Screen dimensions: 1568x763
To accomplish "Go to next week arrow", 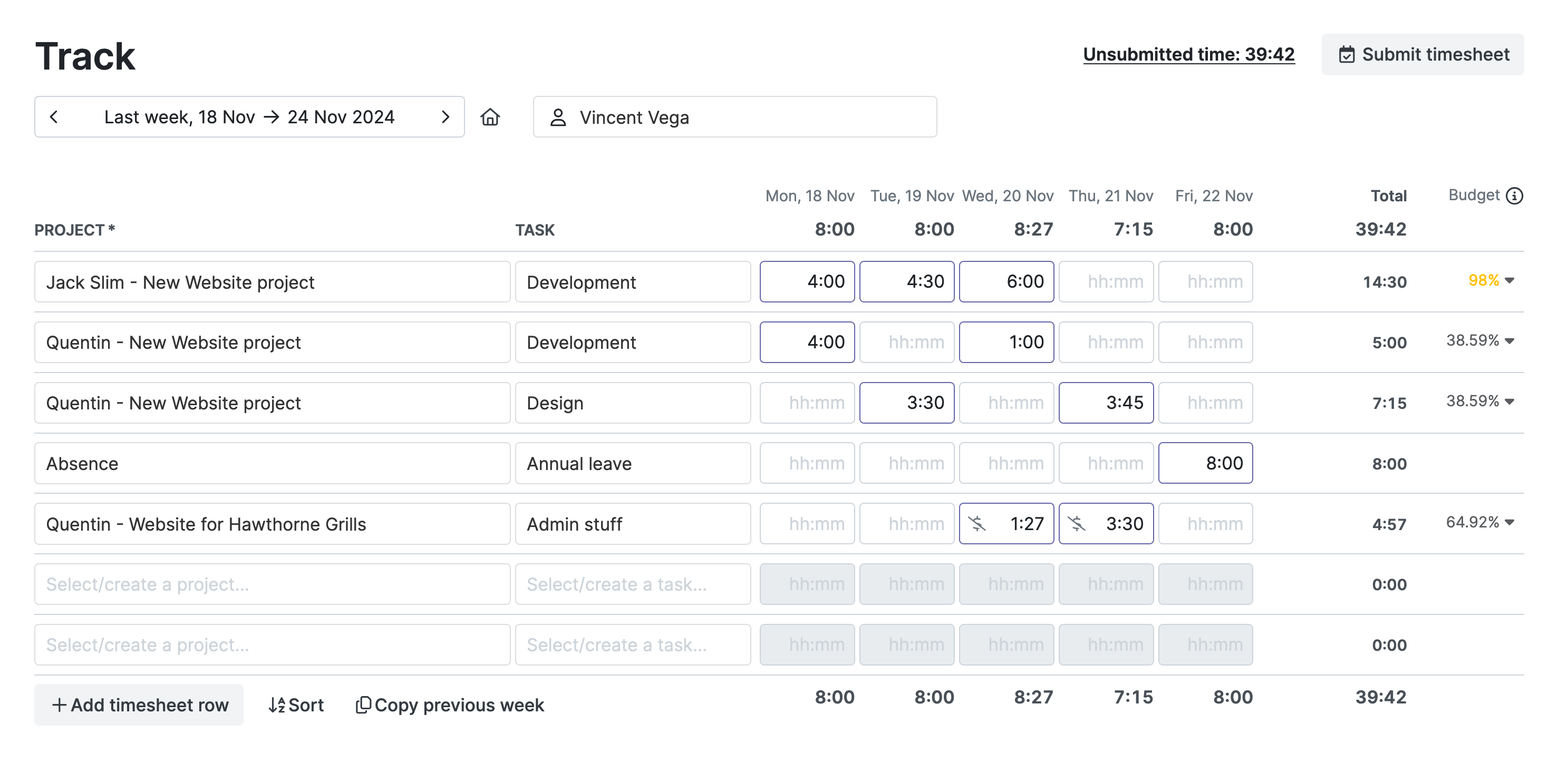I will click(x=445, y=117).
